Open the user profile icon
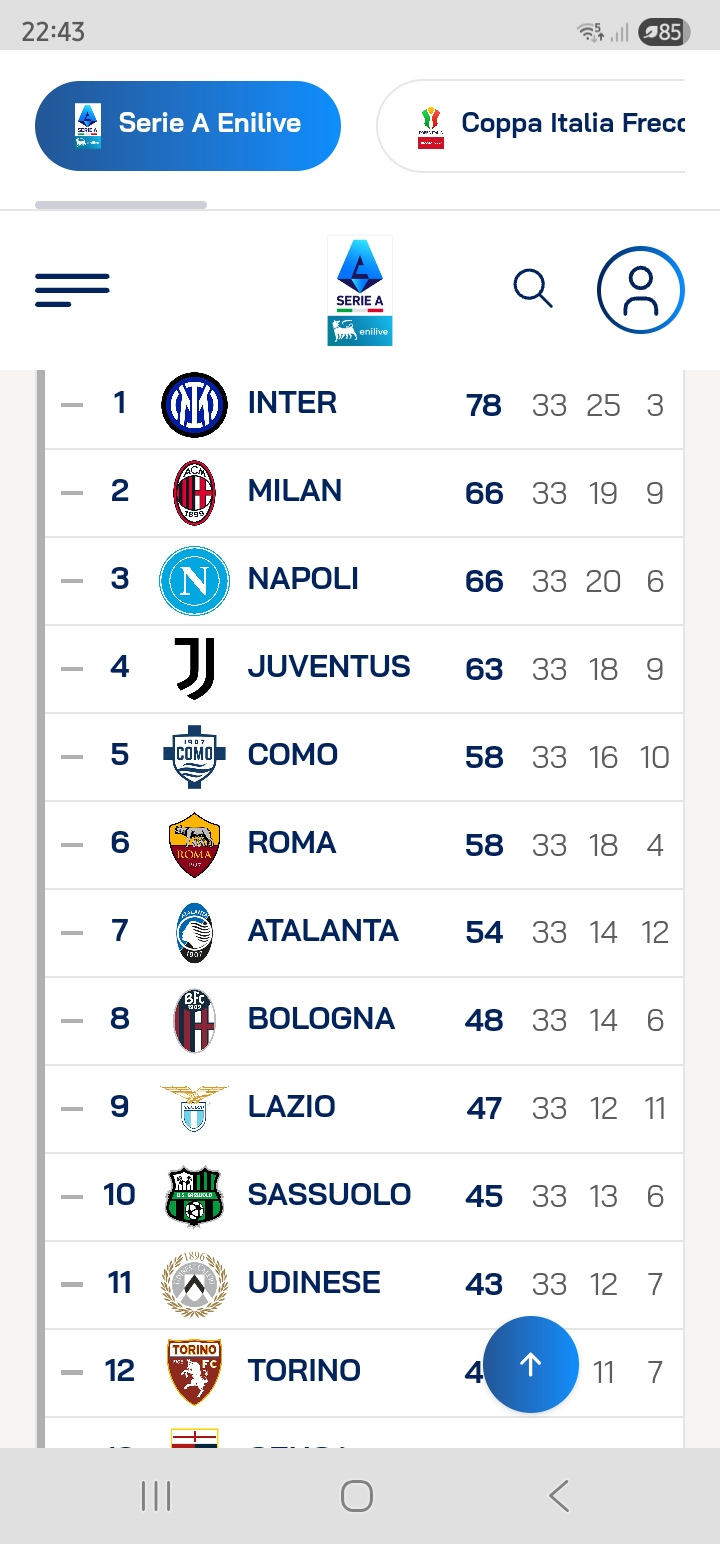720x1544 pixels. [640, 290]
